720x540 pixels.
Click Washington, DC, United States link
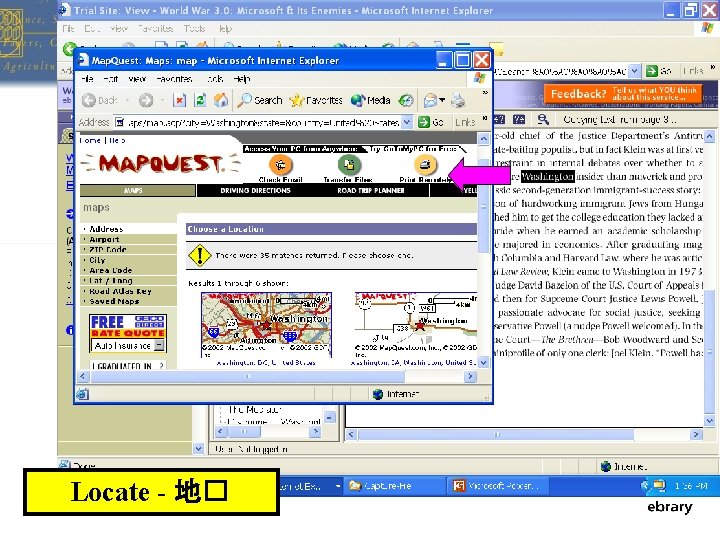click(x=265, y=362)
